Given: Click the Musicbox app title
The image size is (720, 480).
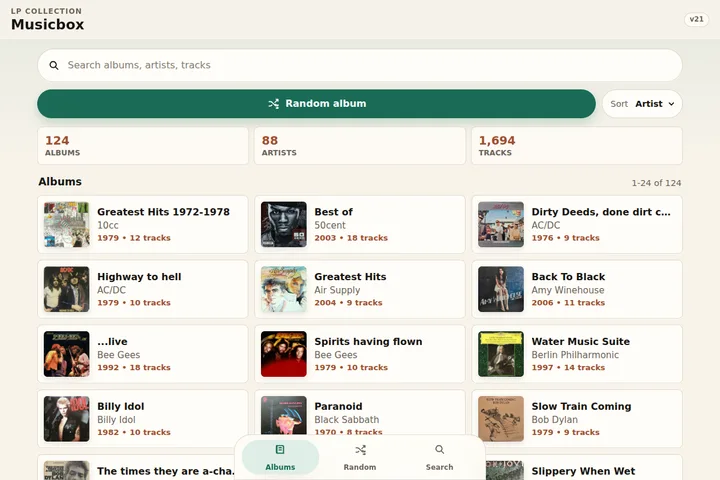Looking at the screenshot, I should click(x=48, y=24).
